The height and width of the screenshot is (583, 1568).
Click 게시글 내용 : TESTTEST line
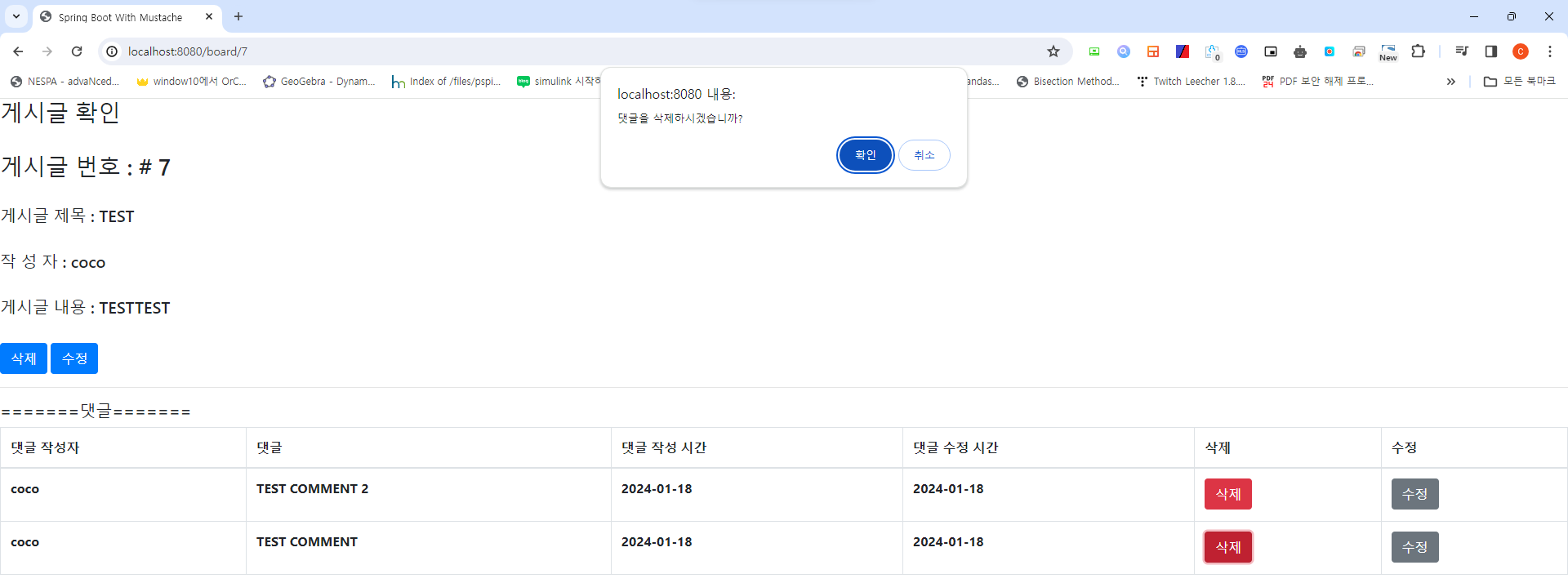(x=86, y=307)
